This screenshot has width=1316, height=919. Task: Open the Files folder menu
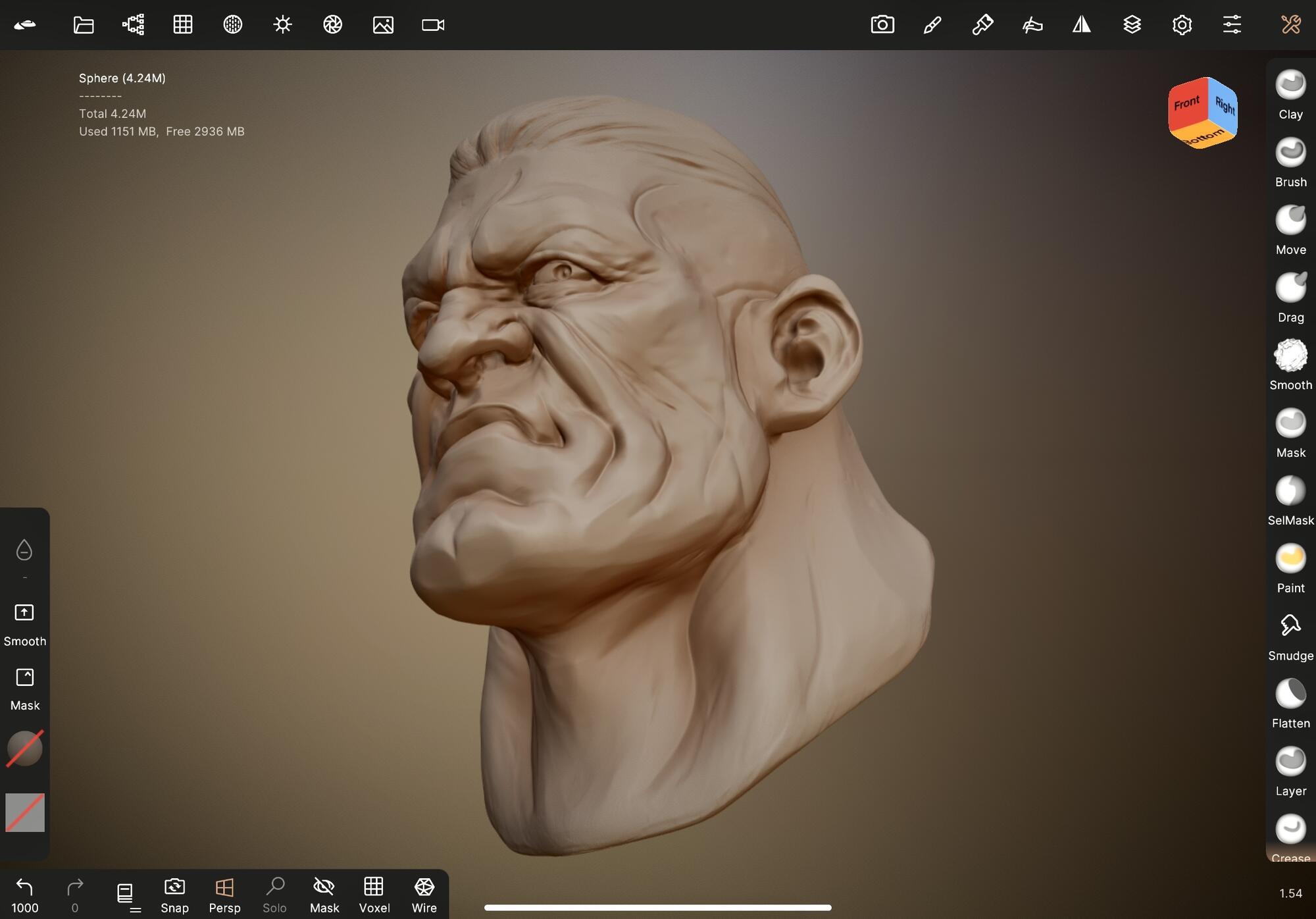coord(84,25)
